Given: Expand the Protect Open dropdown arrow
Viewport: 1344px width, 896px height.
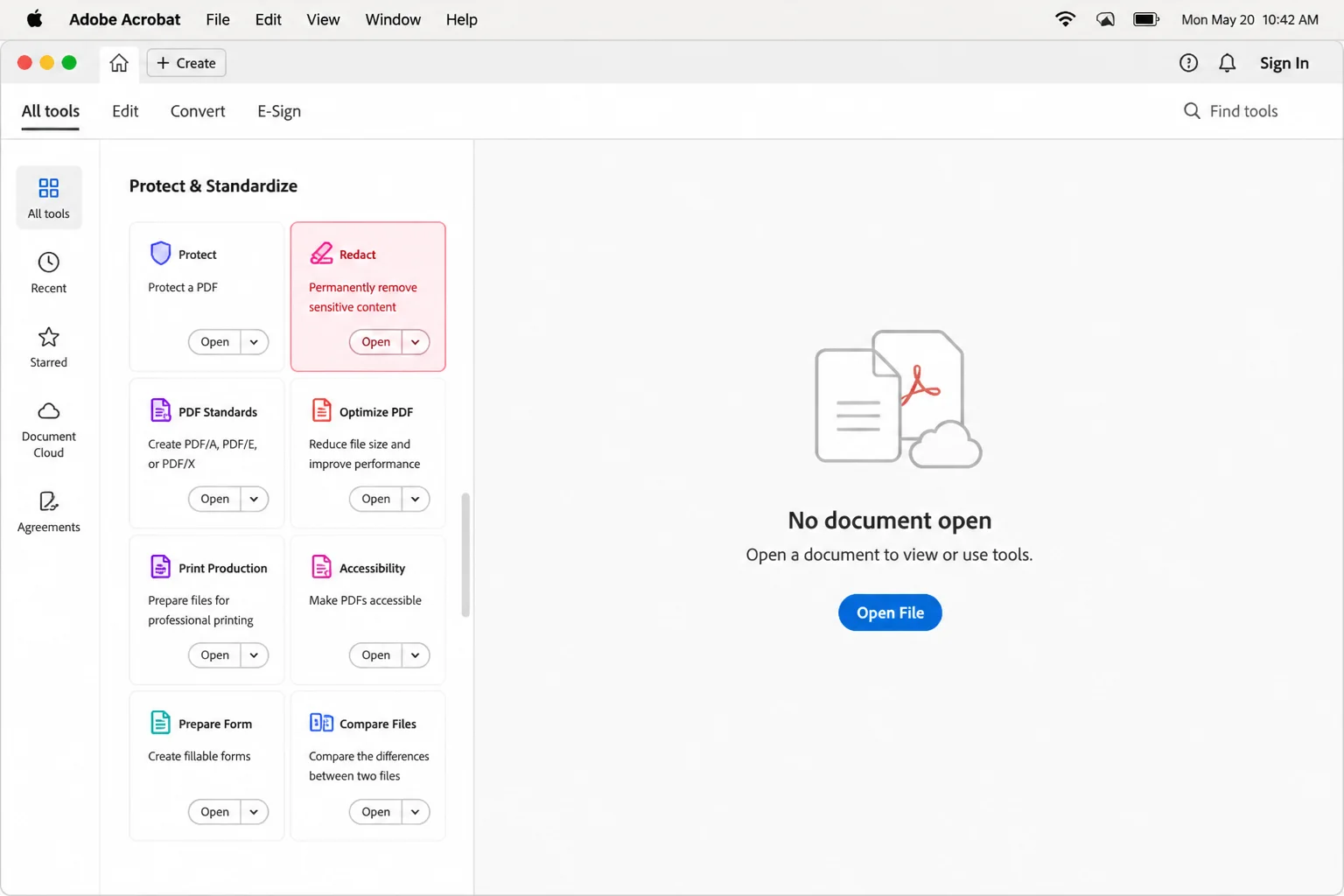Looking at the screenshot, I should [x=254, y=342].
